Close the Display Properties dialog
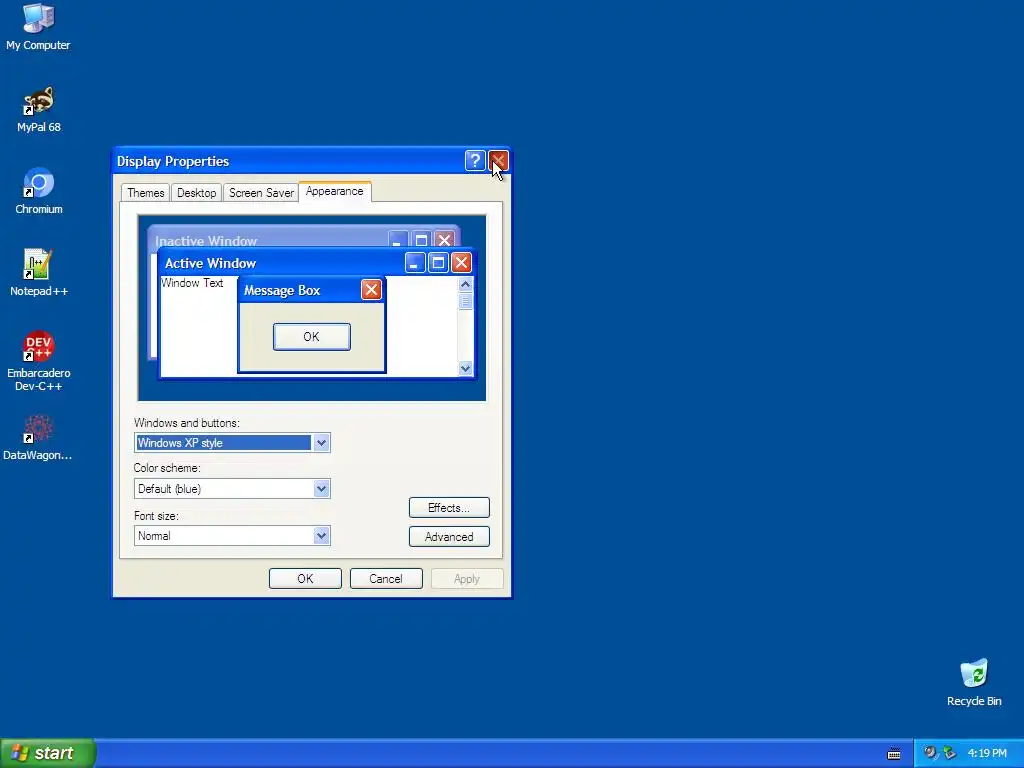This screenshot has width=1024, height=768. [x=499, y=161]
